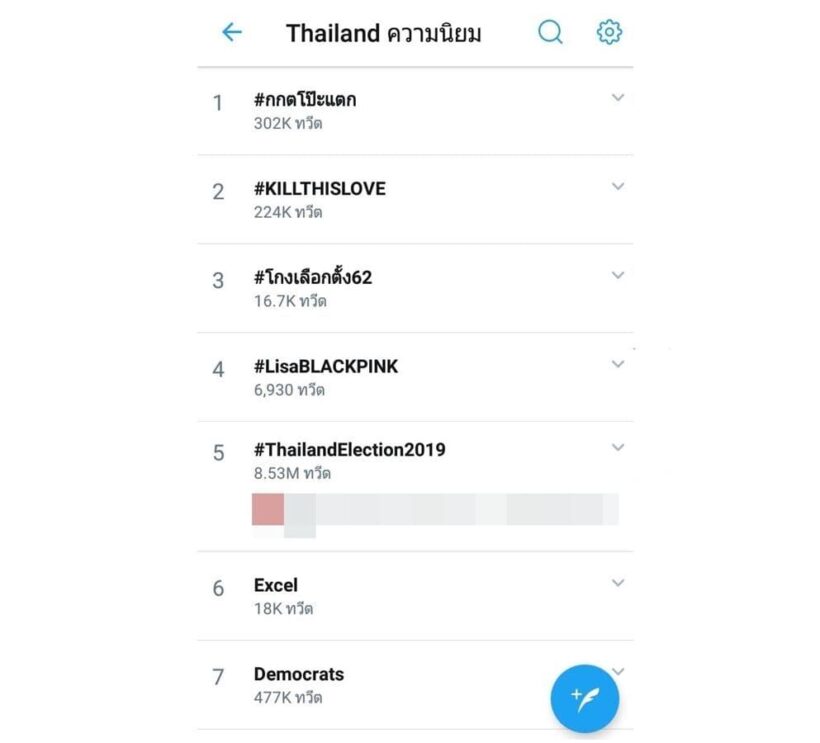Click the pink square in the blurred strip
Screen dimensions: 820x743
click(267, 508)
